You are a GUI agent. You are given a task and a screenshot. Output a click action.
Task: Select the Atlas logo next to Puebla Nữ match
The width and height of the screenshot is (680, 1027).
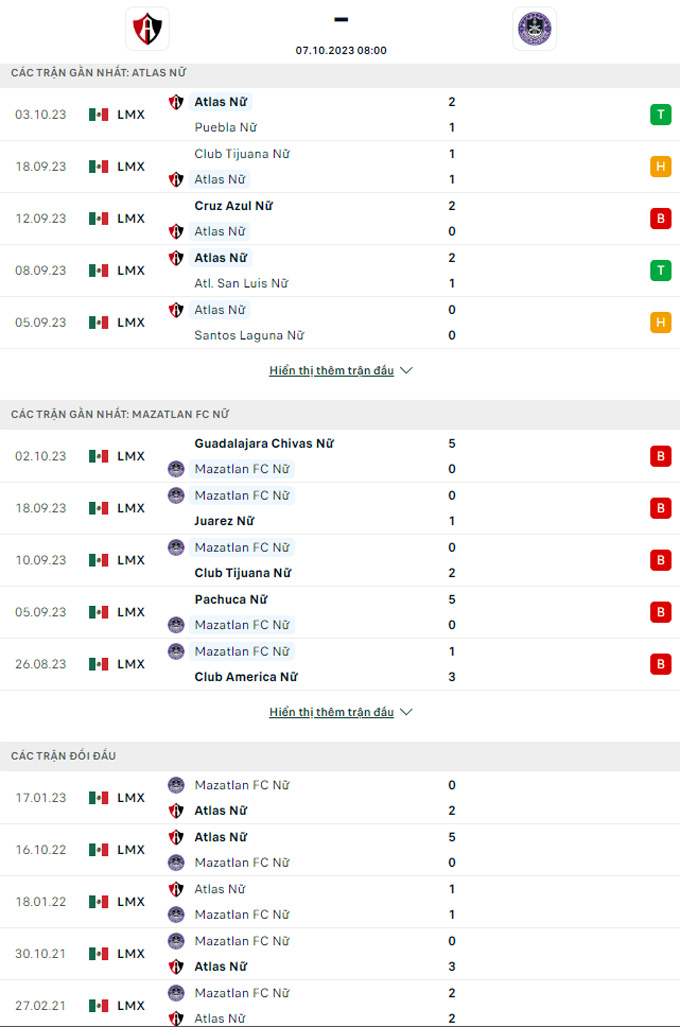(x=176, y=101)
